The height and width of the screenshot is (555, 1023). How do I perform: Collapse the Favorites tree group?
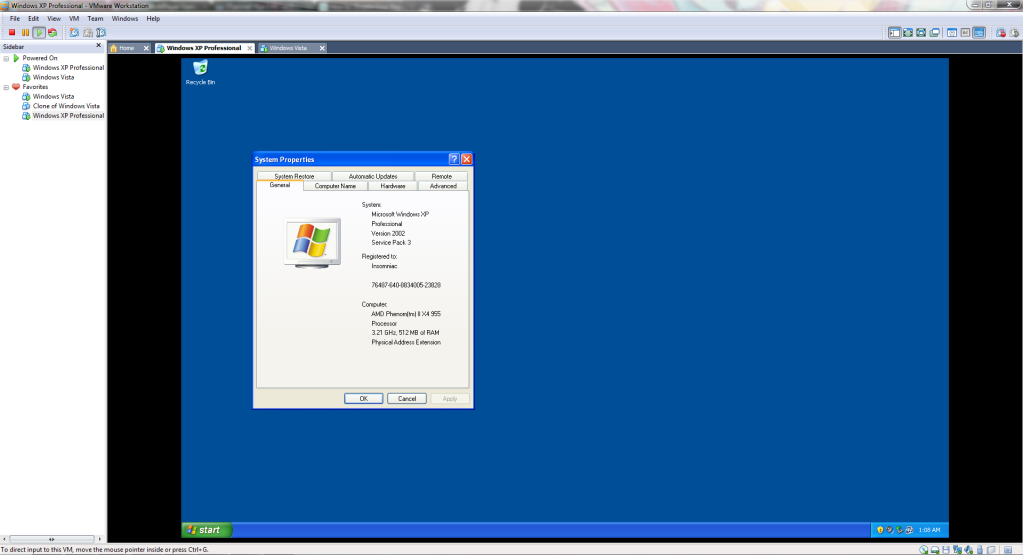click(x=7, y=87)
